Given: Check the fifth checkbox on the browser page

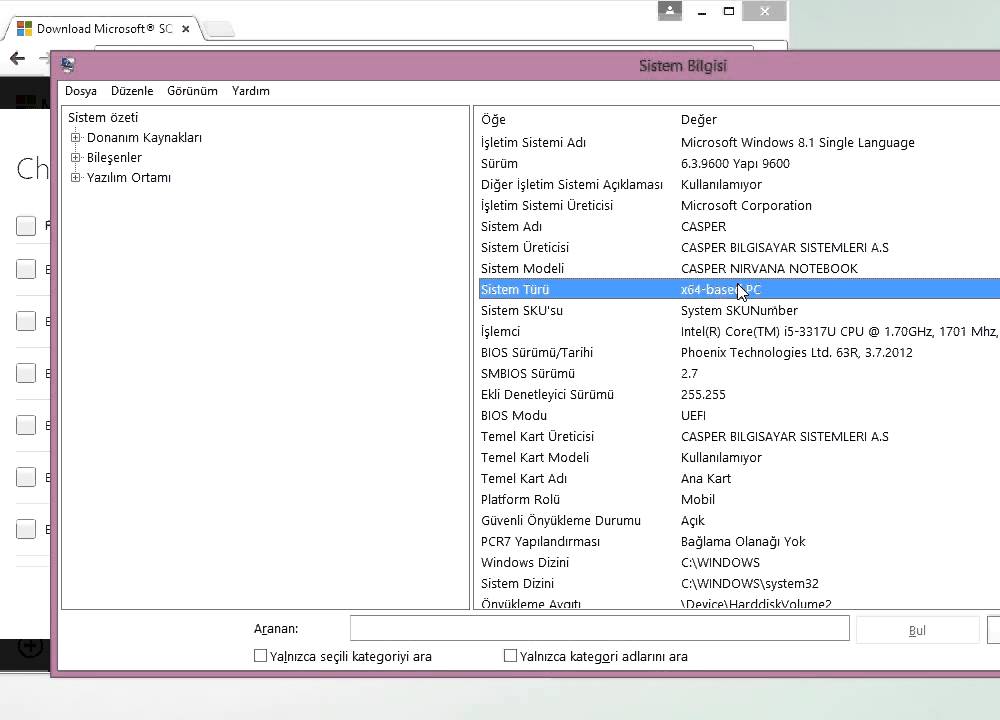Looking at the screenshot, I should (x=26, y=425).
